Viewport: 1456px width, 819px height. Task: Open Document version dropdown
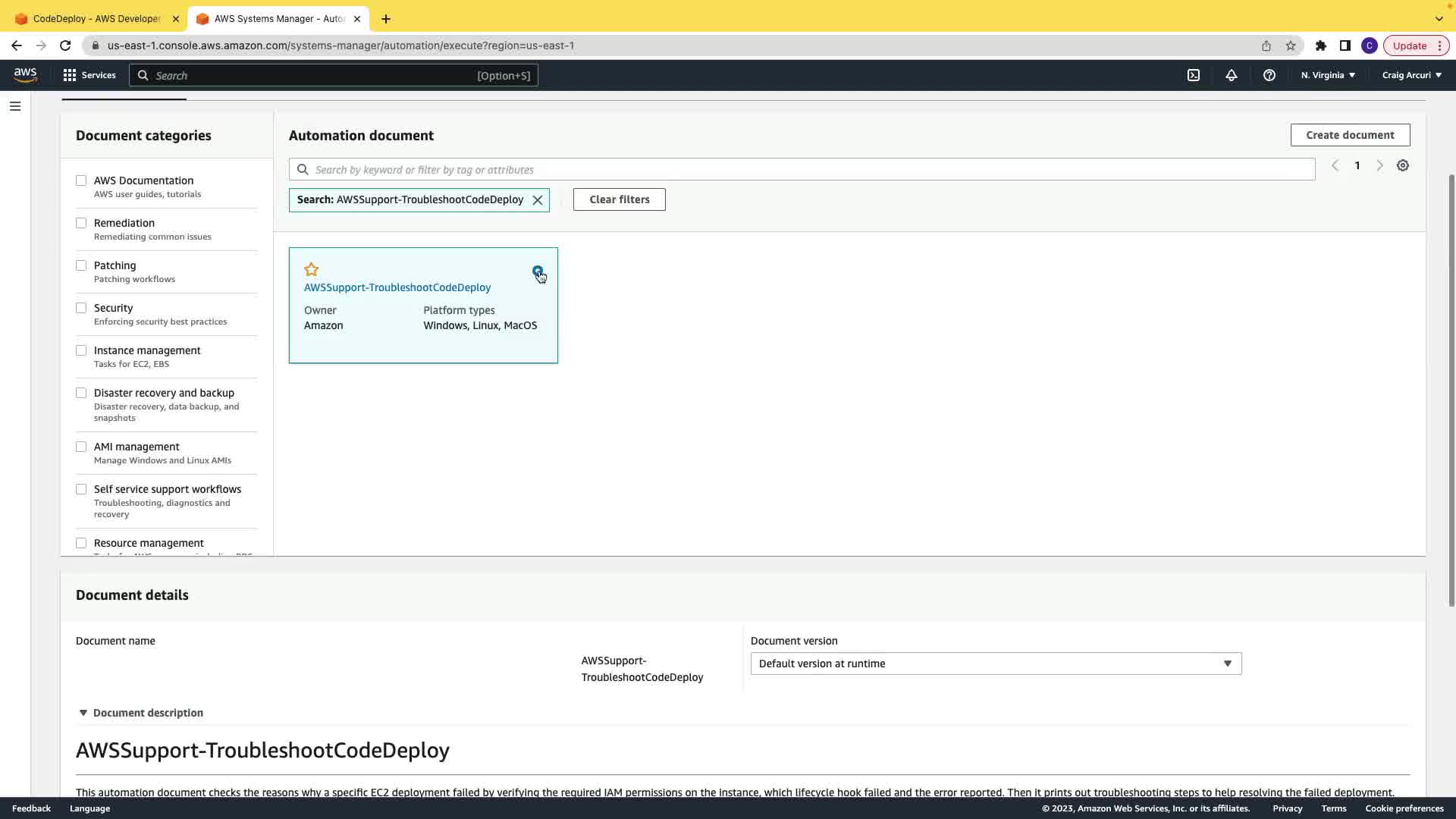tap(996, 664)
